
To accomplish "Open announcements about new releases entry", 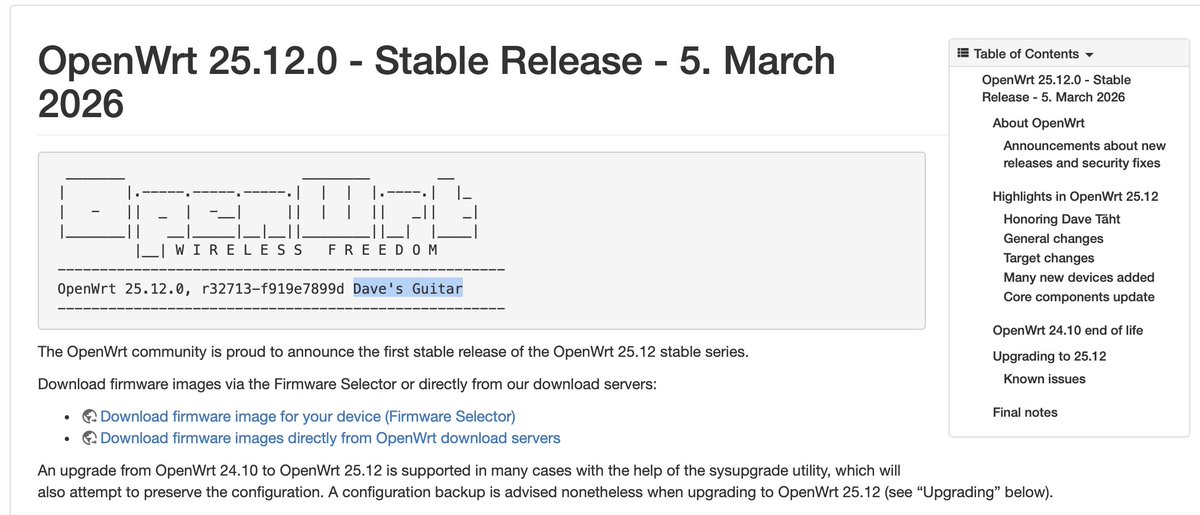I will point(1084,154).
